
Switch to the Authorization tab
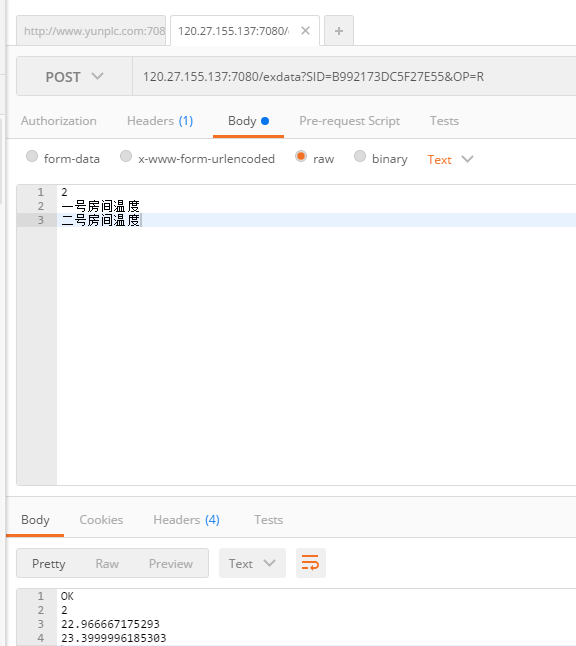[x=59, y=121]
